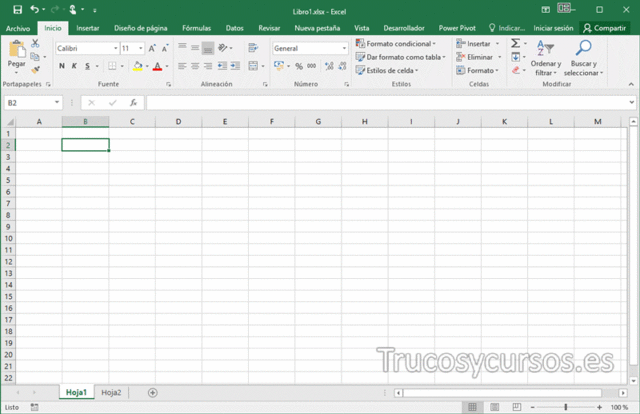Click the Fill down icon
This screenshot has height=414, width=640.
point(516,57)
